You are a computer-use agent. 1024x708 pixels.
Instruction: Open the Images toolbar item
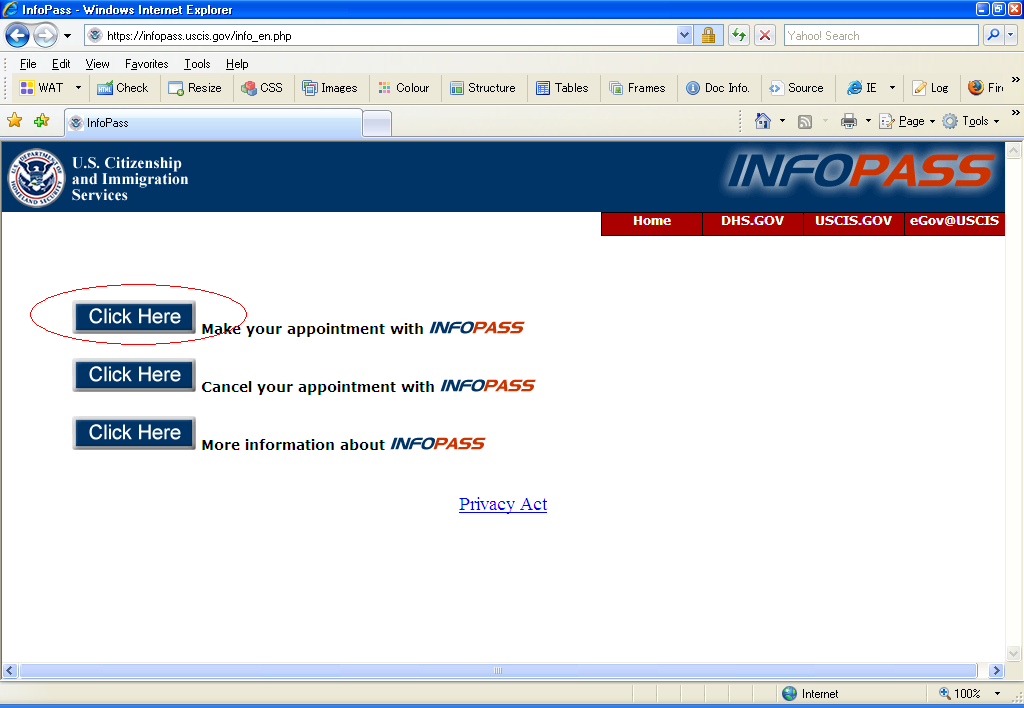[x=330, y=88]
